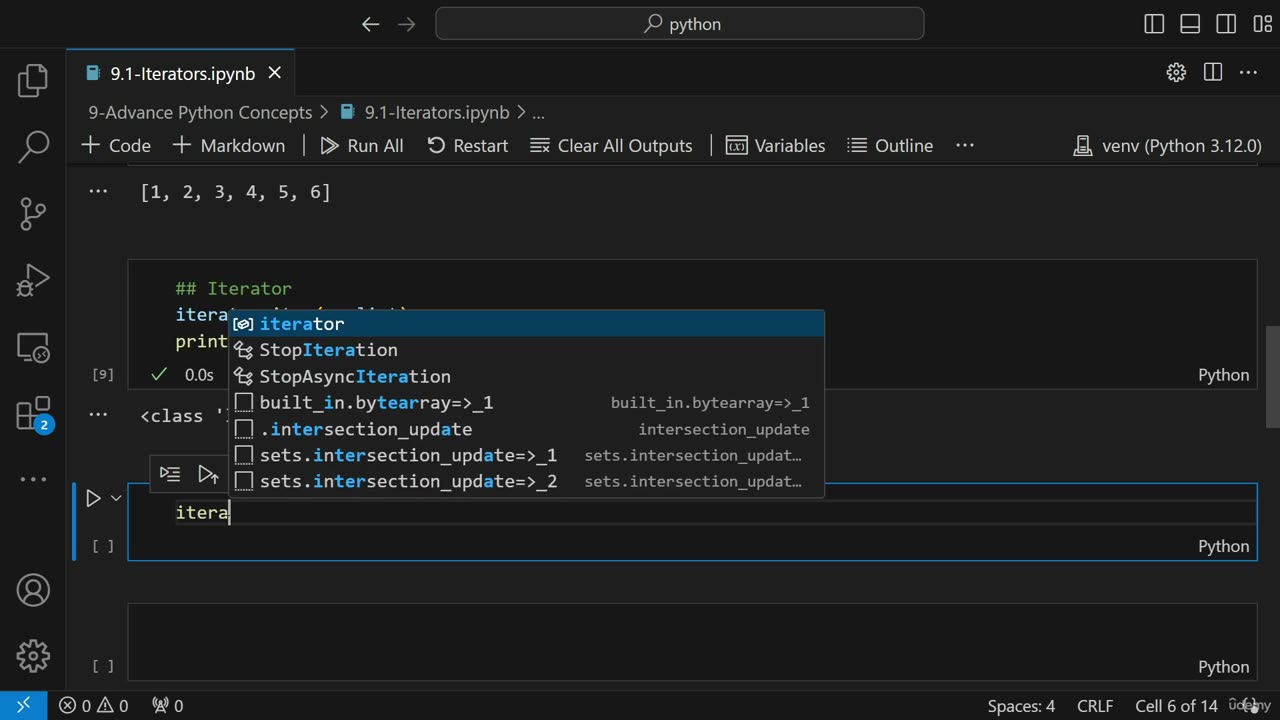
Task: Run All notebook cells
Action: (x=362, y=145)
